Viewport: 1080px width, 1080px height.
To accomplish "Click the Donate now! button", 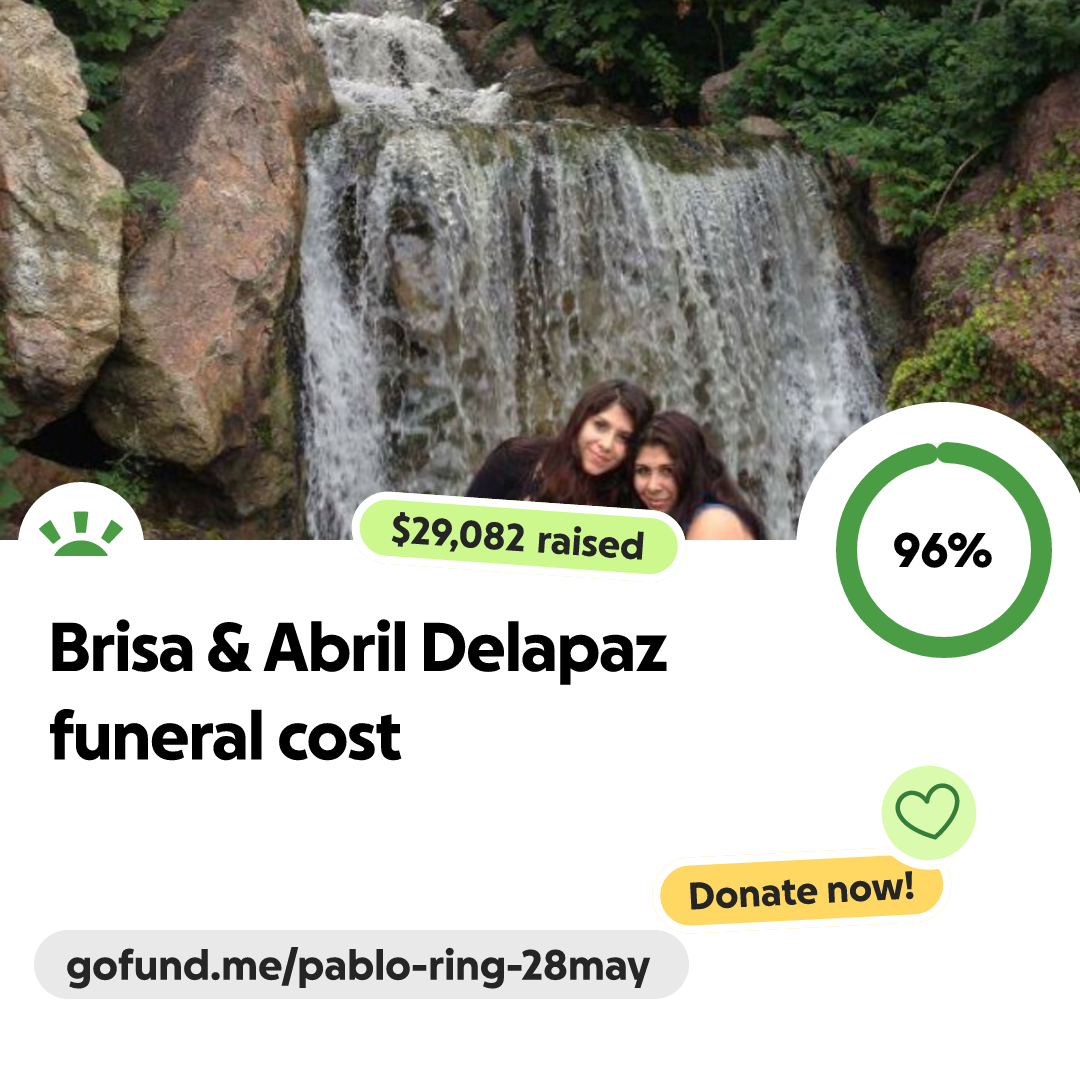I will (801, 892).
